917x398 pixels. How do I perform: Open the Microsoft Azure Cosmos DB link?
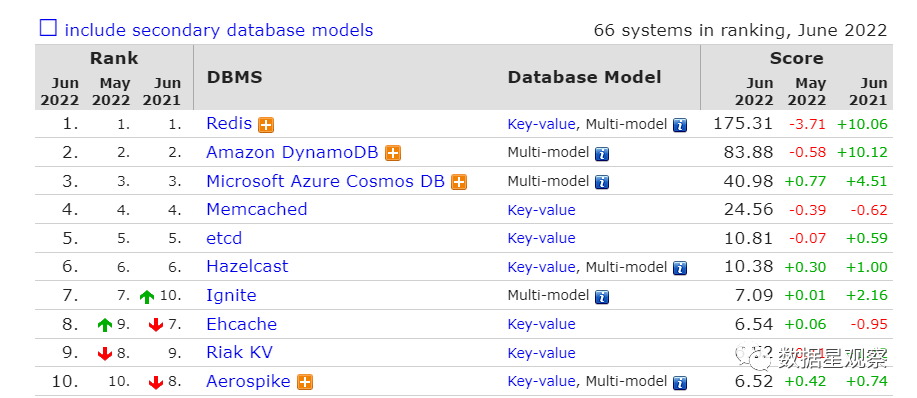tap(326, 181)
